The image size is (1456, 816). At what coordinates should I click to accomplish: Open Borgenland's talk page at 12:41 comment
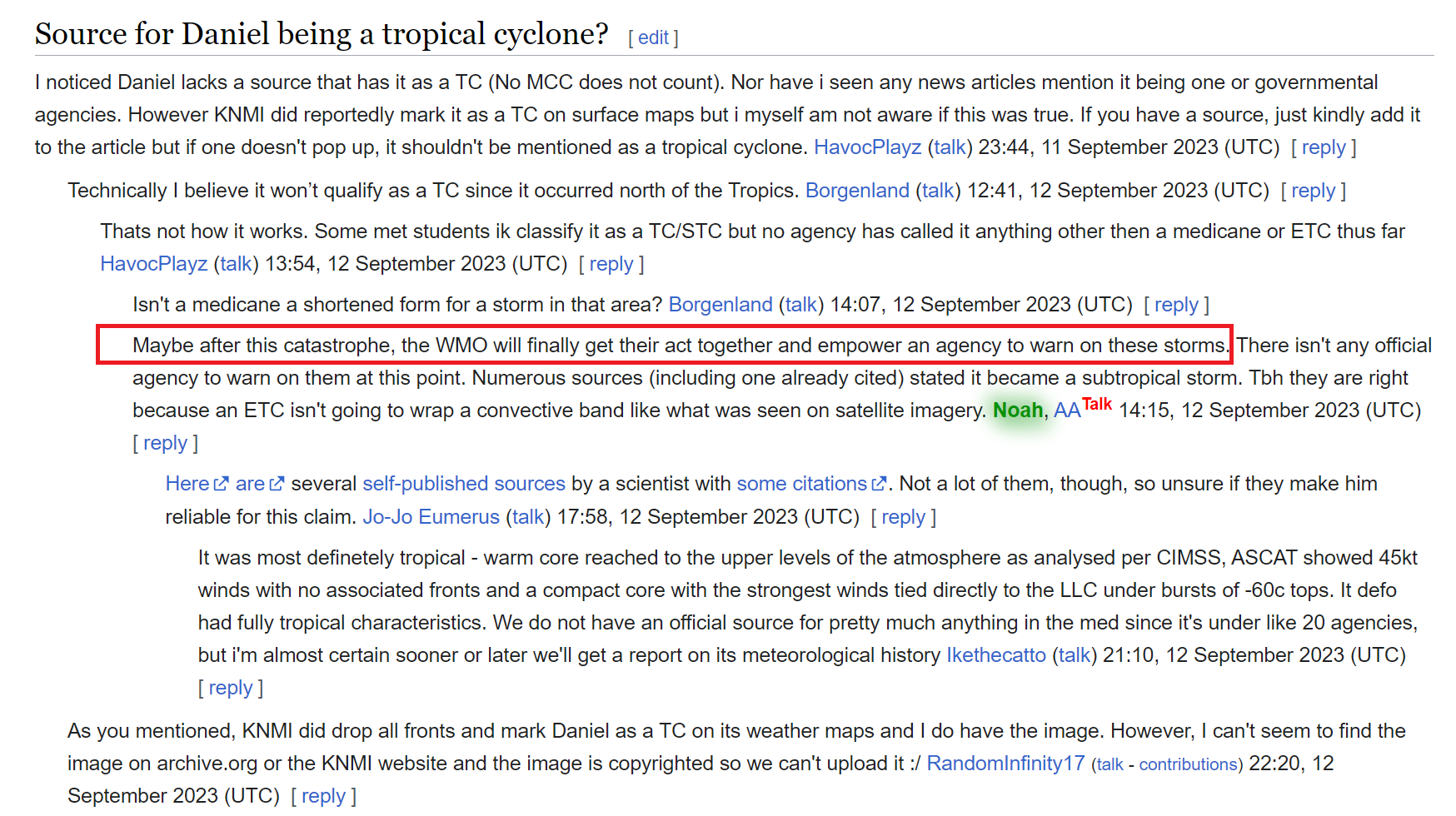[938, 191]
